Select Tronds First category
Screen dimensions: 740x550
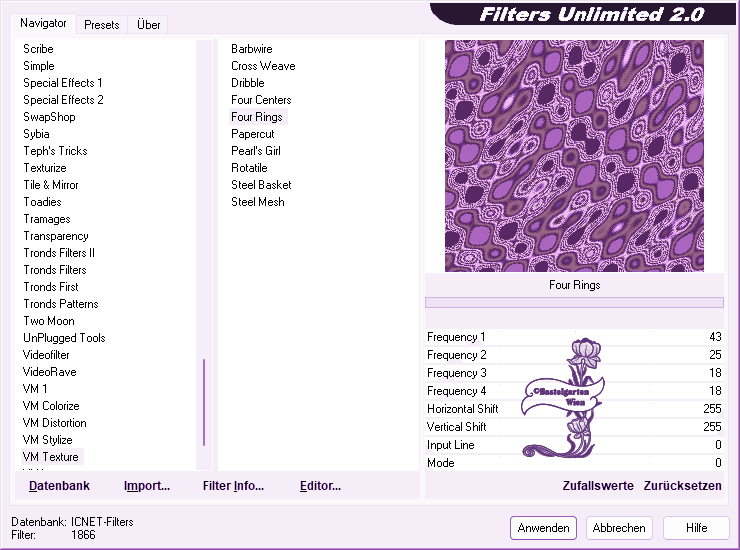point(51,287)
